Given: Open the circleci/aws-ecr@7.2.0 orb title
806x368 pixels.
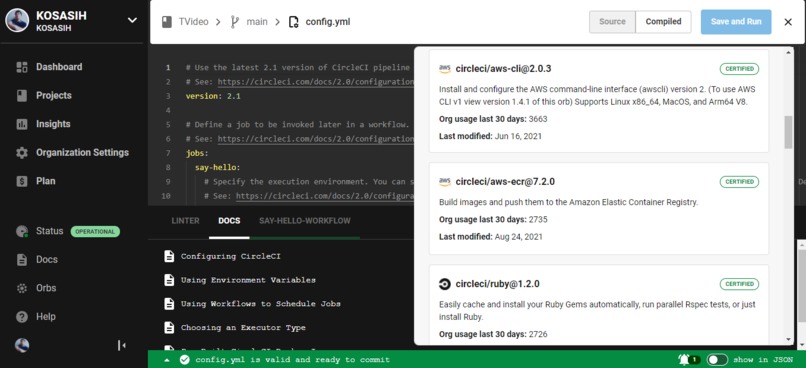Looking at the screenshot, I should click(x=505, y=182).
